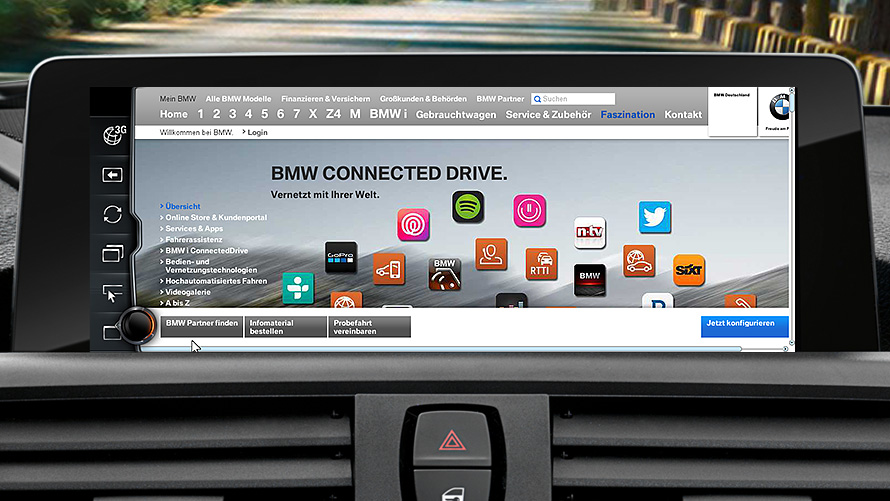Tap the 3G globe browser icon
Viewport: 890px width, 501px height.
click(x=114, y=134)
